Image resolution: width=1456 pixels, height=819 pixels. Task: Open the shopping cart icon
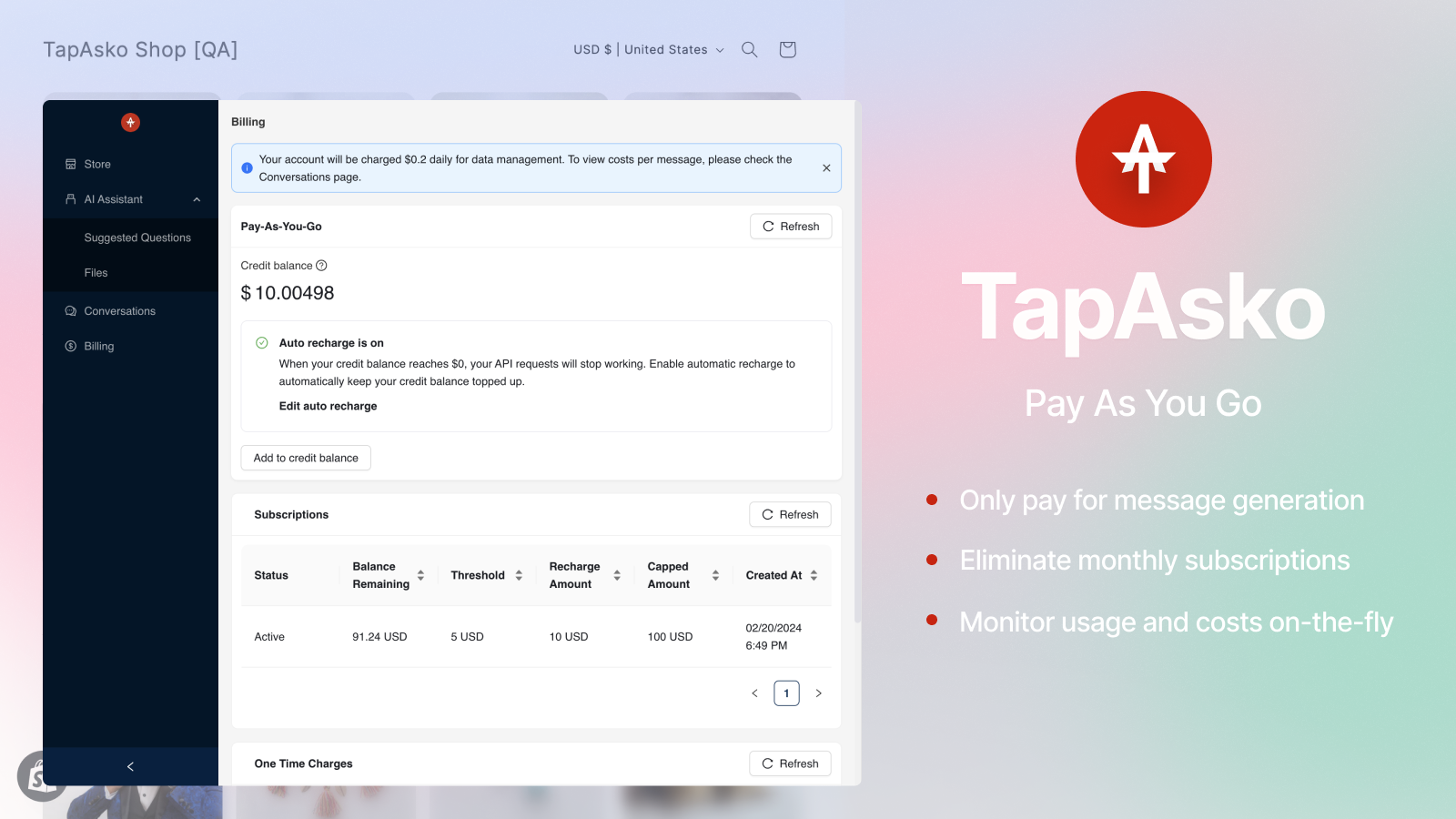tap(787, 49)
